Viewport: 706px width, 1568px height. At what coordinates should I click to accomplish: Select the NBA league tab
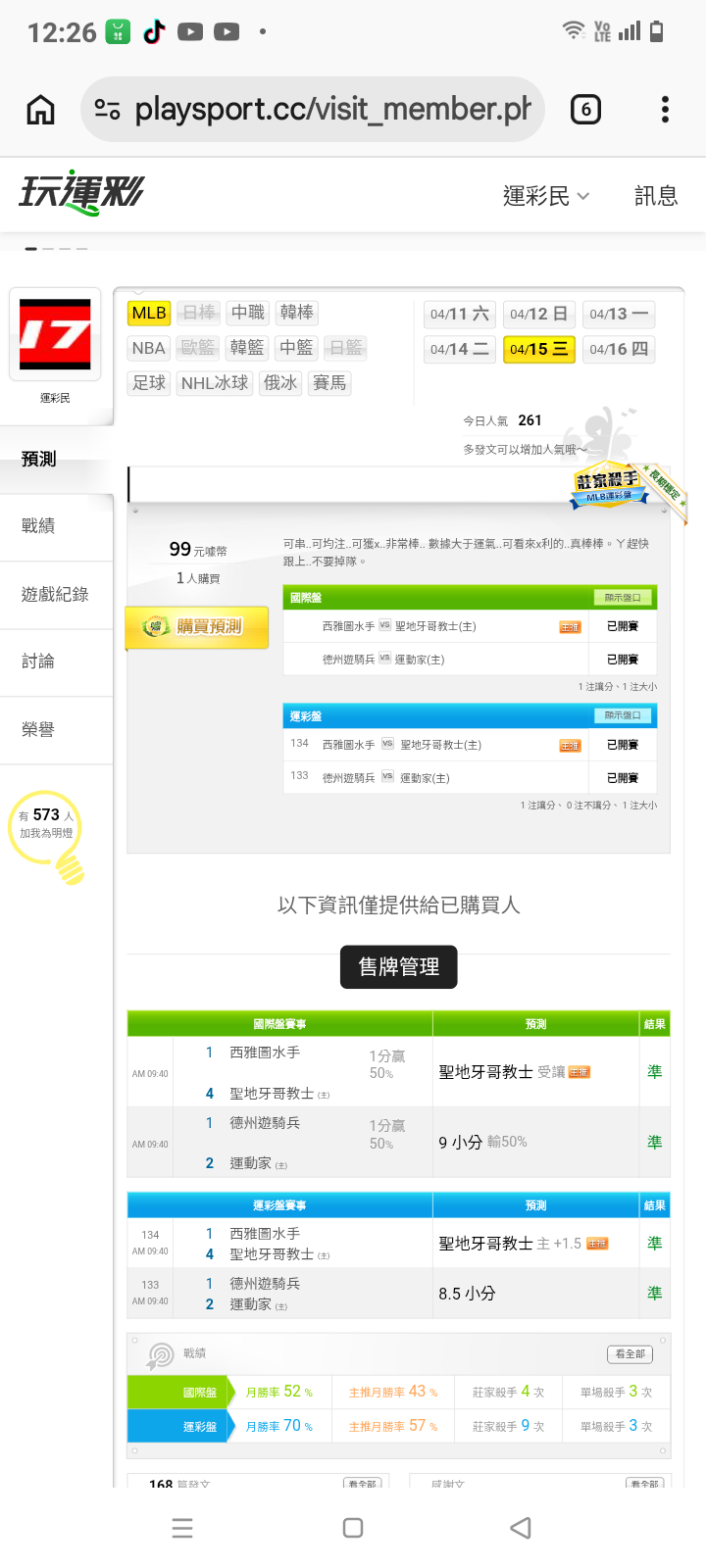pos(149,348)
